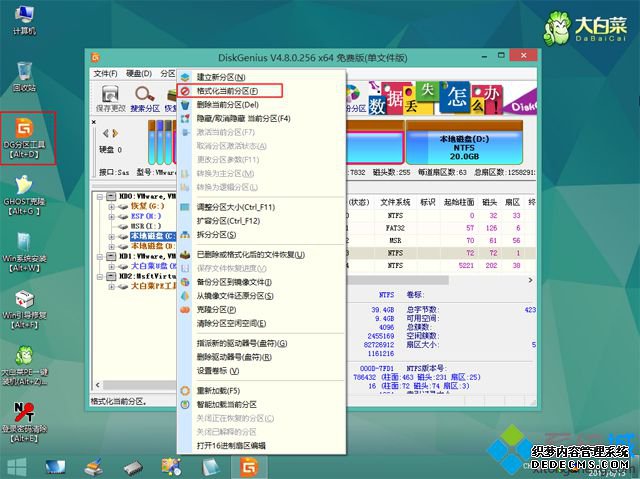Collapse the HD1:VMware disk tree node
The height and width of the screenshot is (479, 640).
(x=100, y=256)
